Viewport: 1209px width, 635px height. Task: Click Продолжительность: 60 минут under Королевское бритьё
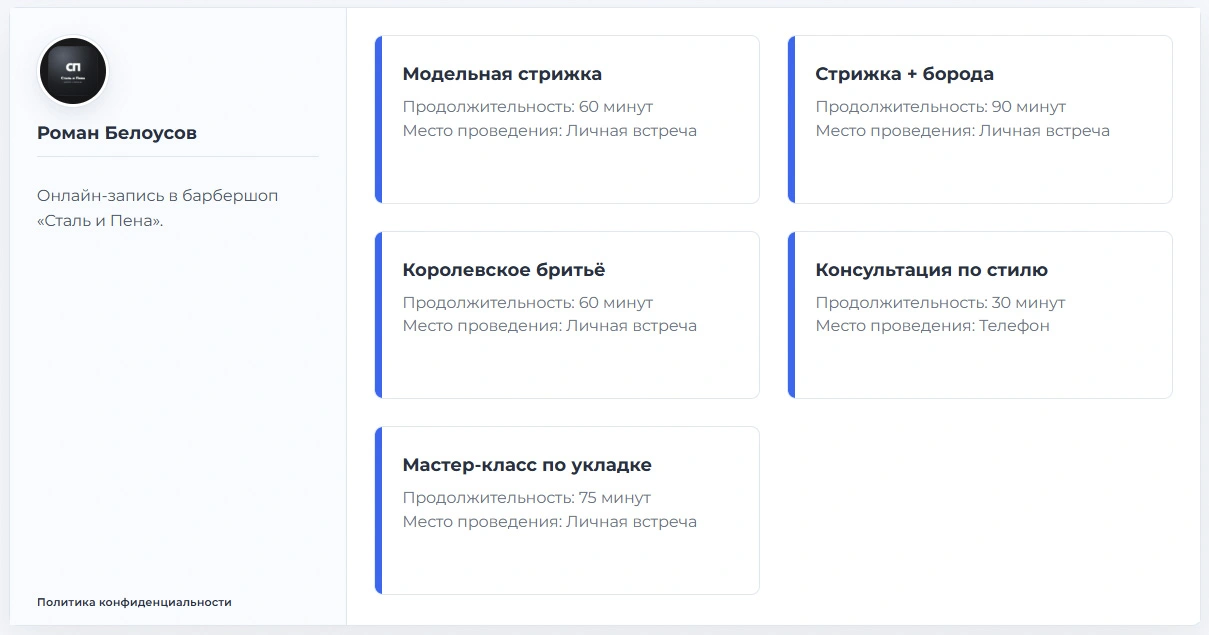(x=528, y=303)
